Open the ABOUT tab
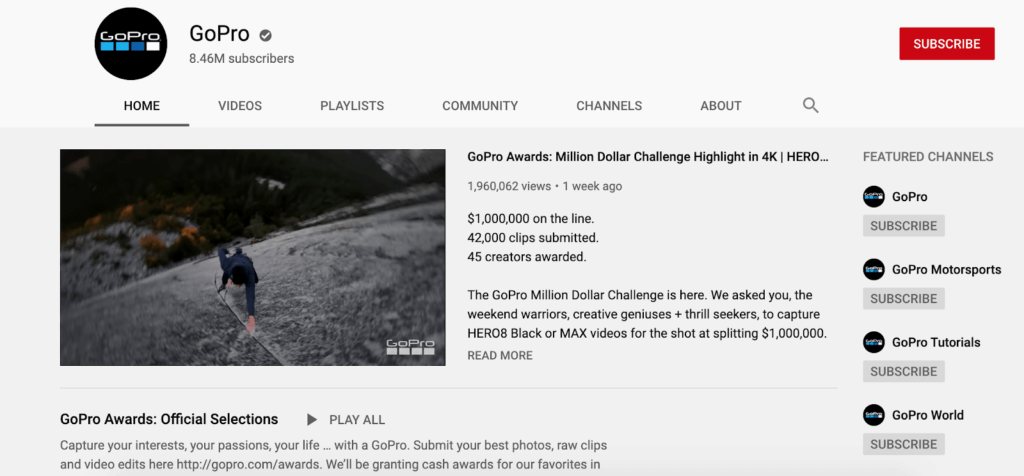 (721, 106)
